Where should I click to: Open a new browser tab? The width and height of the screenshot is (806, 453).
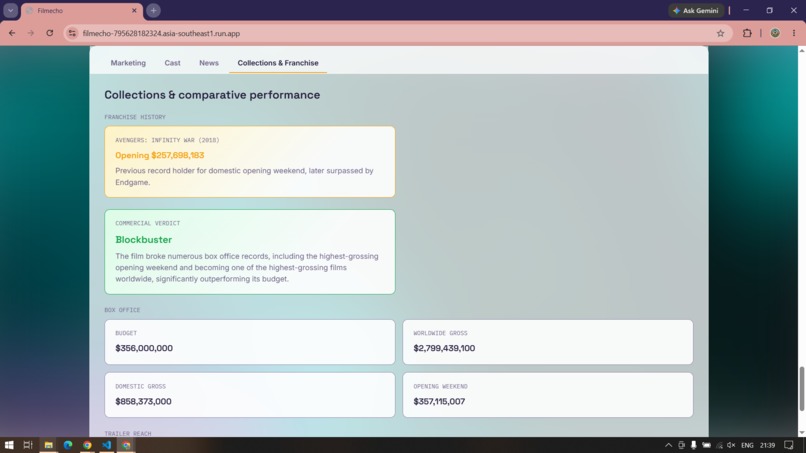tap(153, 10)
